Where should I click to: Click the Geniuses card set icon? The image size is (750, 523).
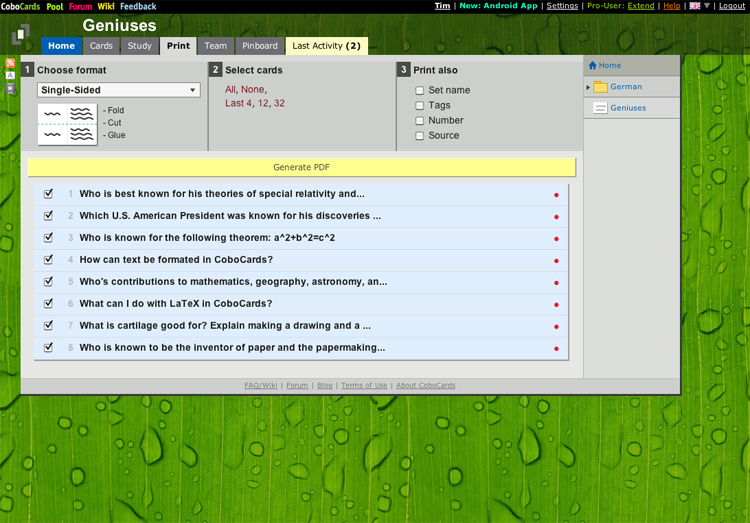click(x=600, y=108)
